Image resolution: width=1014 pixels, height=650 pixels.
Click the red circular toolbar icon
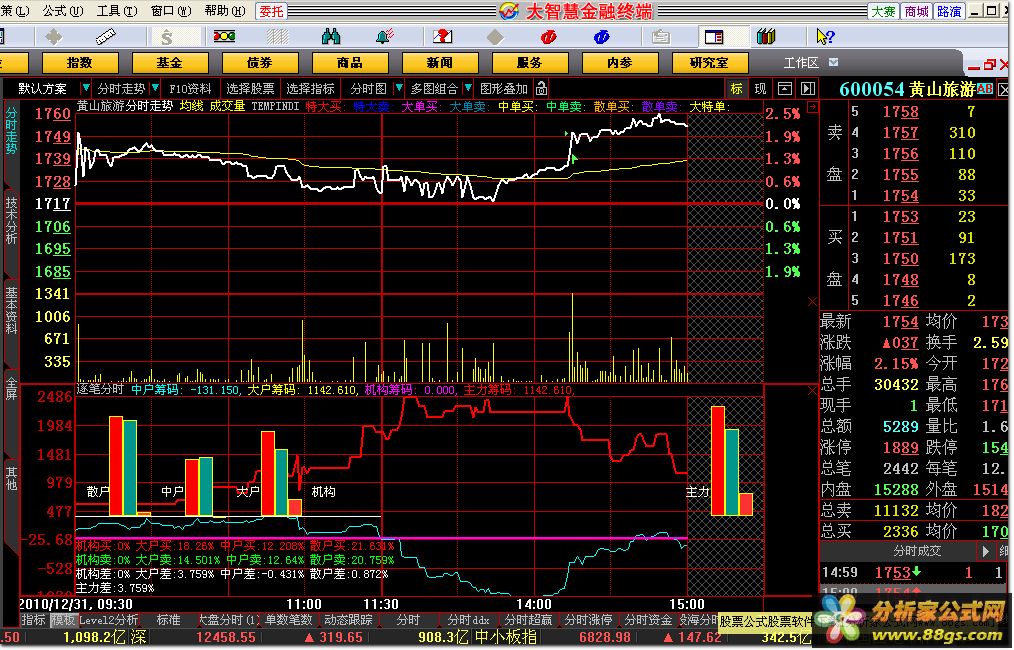coord(548,37)
